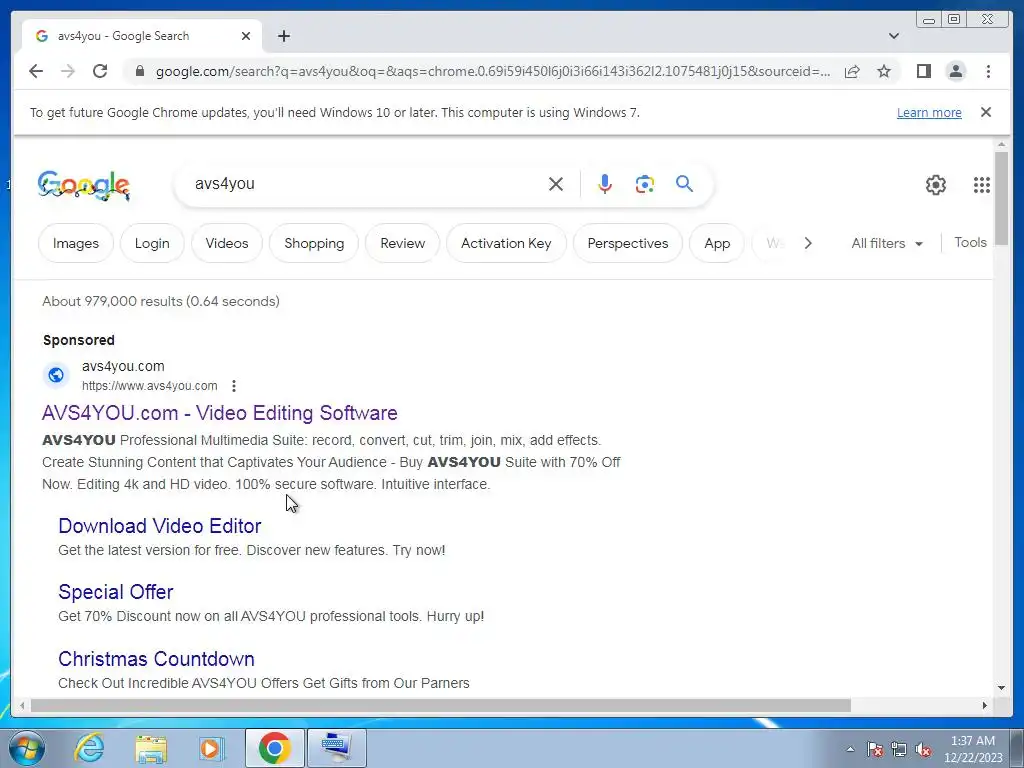Open the search Tools option
Screen dimensions: 1024x768
(x=970, y=242)
